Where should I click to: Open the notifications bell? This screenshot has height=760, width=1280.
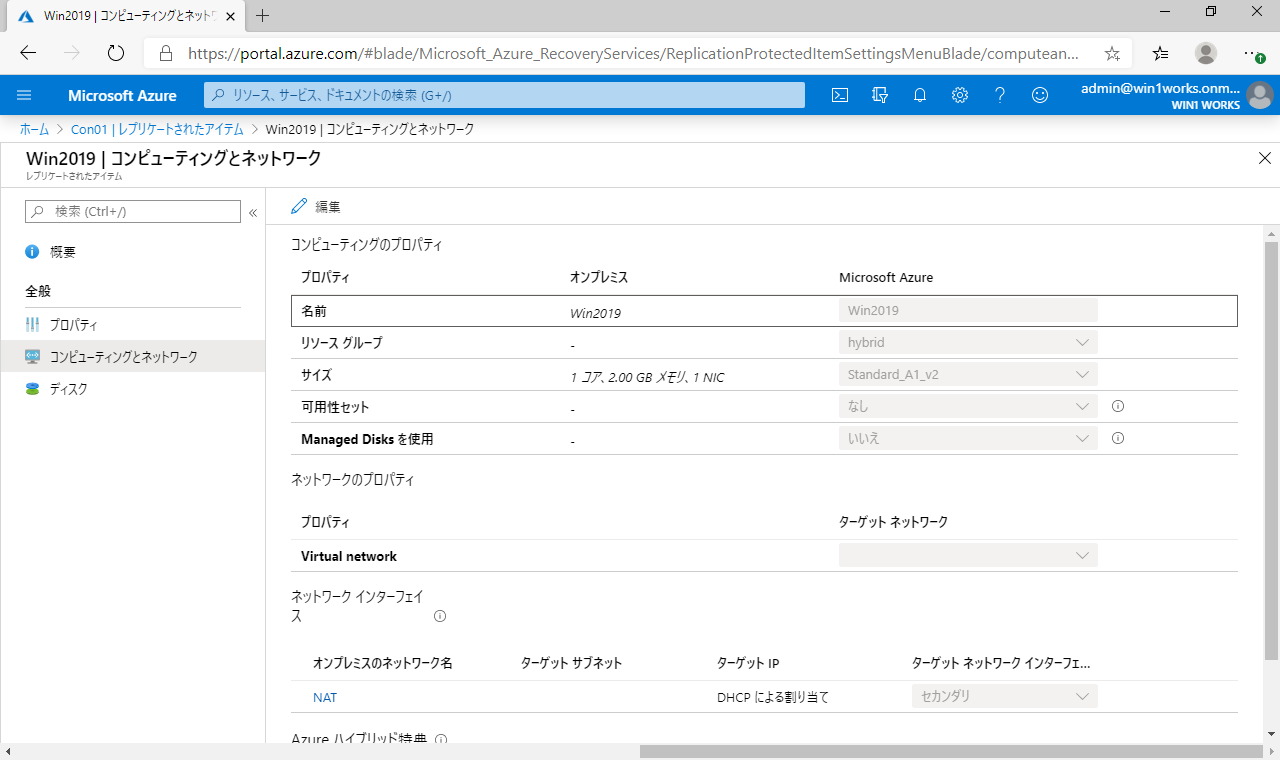pos(920,95)
